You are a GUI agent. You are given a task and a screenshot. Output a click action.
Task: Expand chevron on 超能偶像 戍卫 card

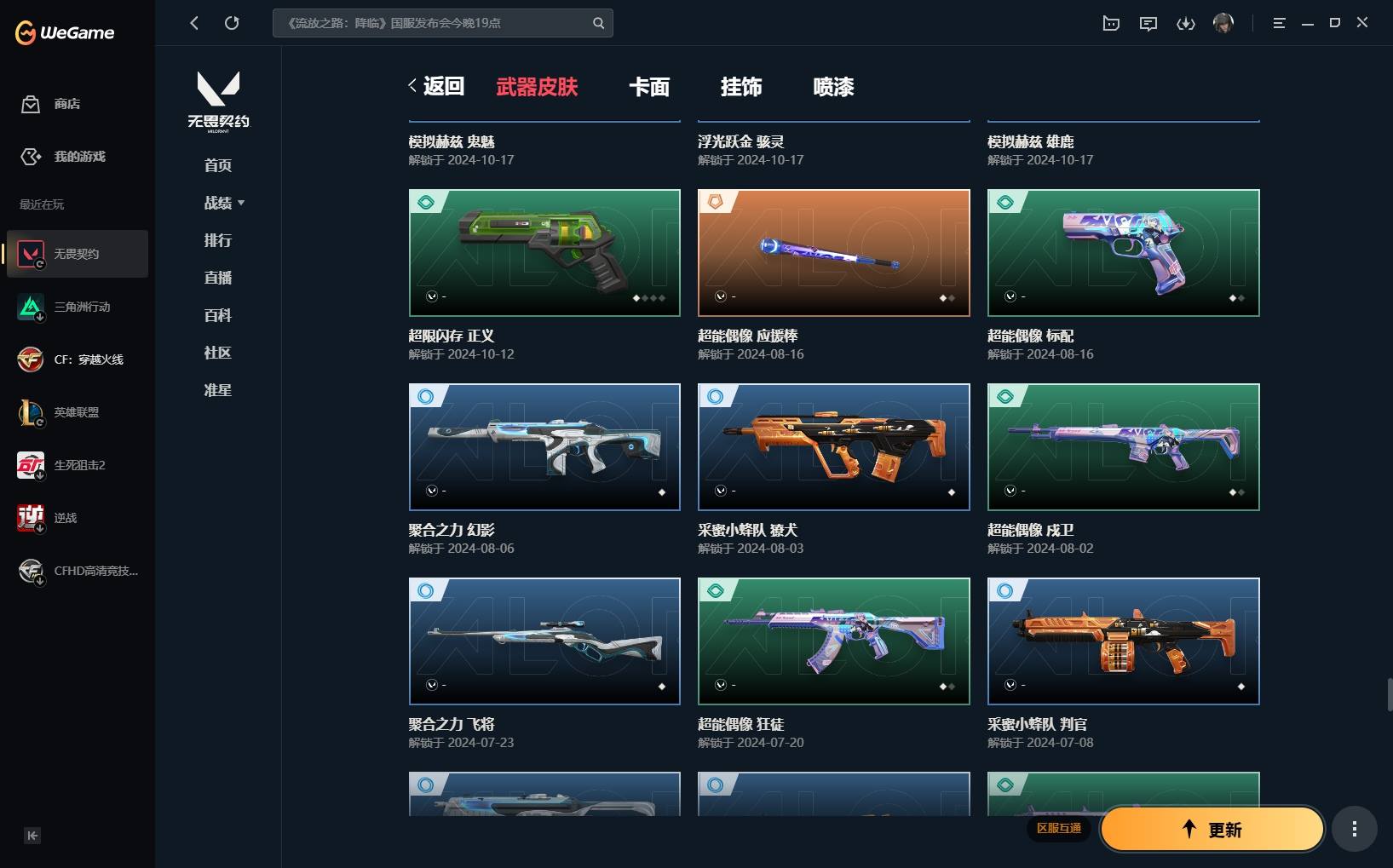click(x=1010, y=491)
